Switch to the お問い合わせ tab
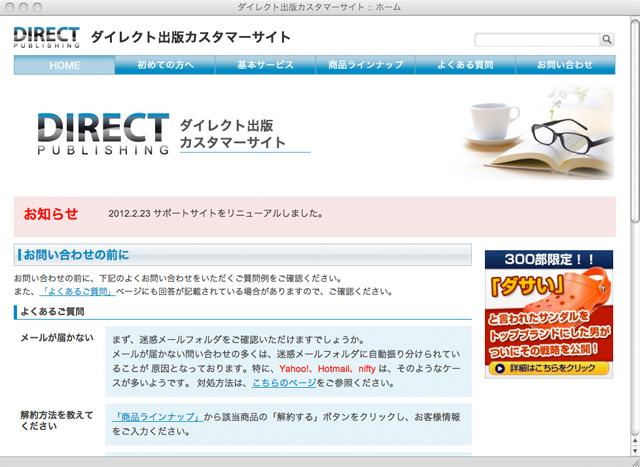This screenshot has width=640, height=467. tap(565, 65)
